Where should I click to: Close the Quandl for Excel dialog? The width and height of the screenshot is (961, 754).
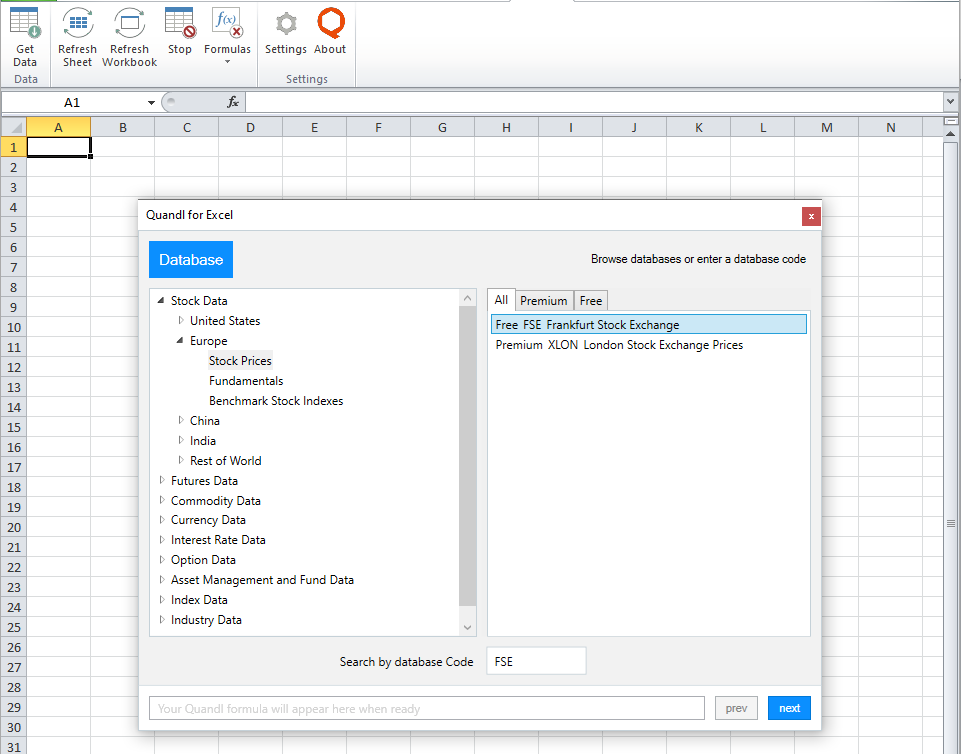[x=811, y=216]
